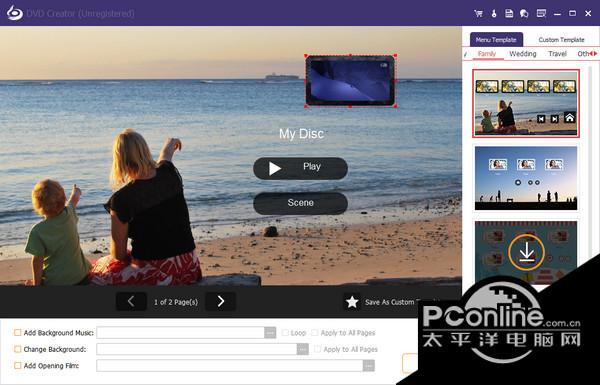Click the change background path field

pos(197,349)
